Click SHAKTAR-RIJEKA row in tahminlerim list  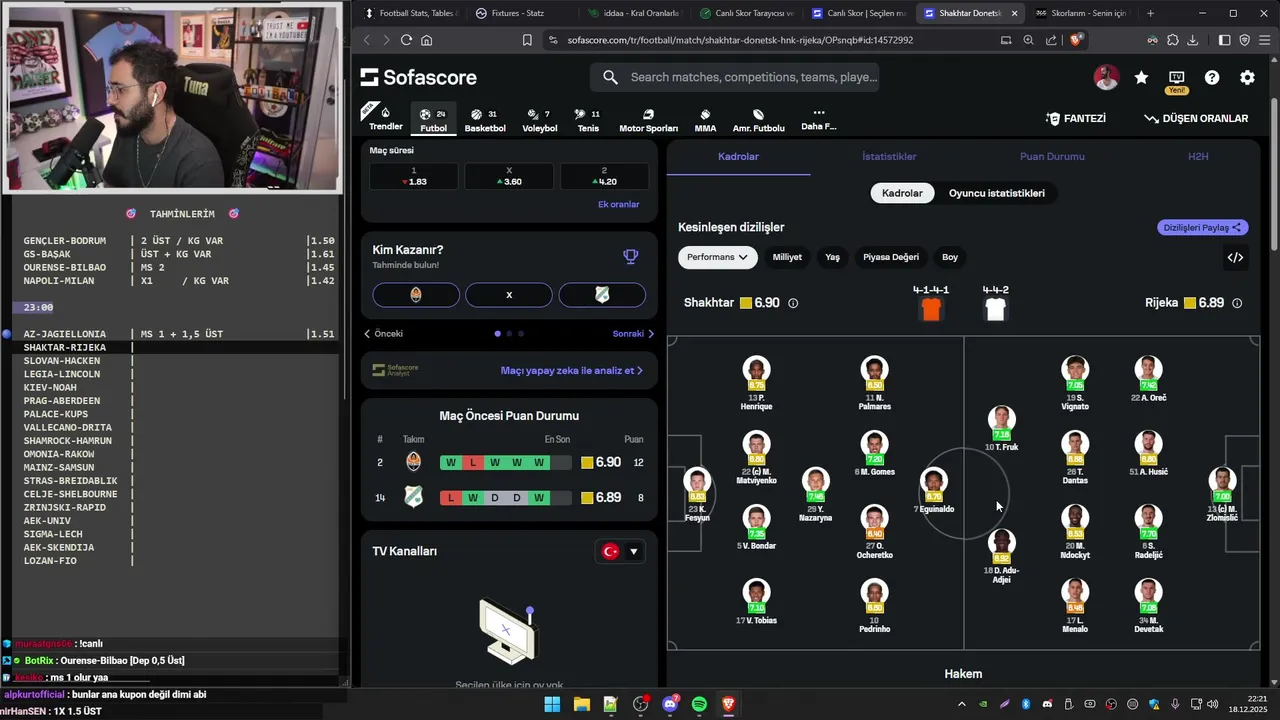(177, 347)
